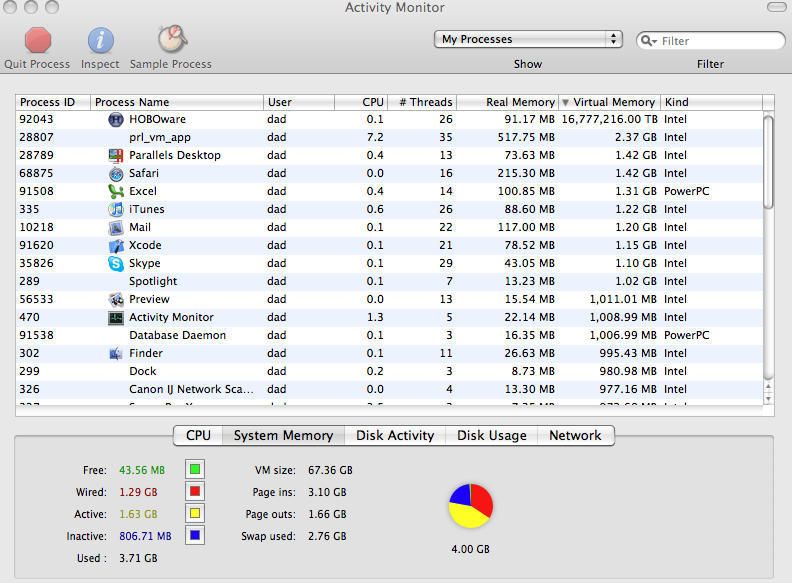
Task: Click the Quit Process stop-sign icon
Action: point(38,40)
